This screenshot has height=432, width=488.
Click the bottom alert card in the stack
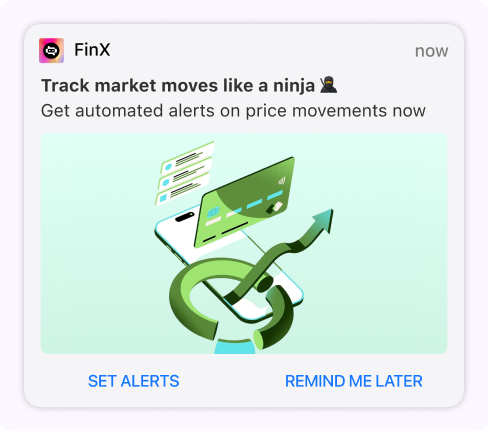coord(182,190)
